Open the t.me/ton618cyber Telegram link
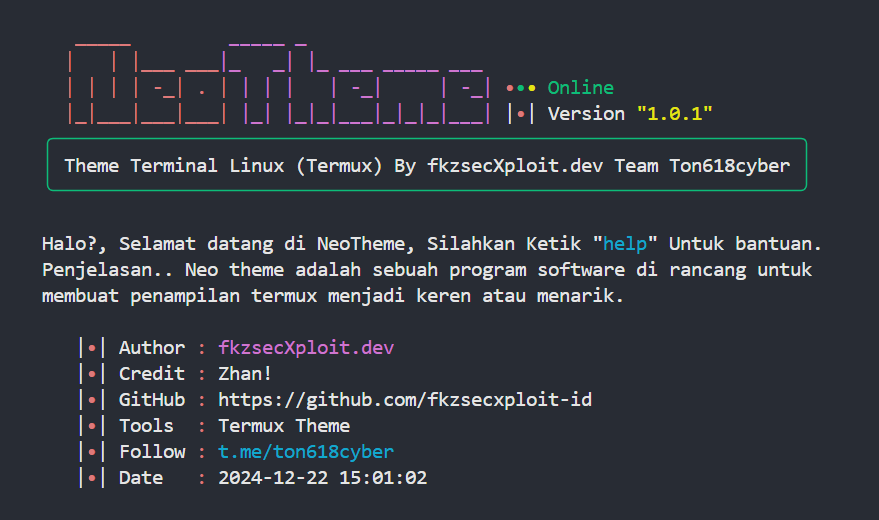 click(306, 452)
